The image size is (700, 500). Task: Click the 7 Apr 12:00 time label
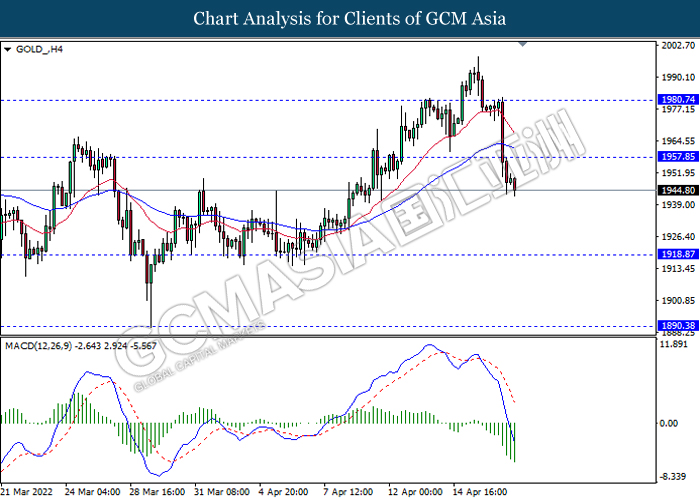pyautogui.click(x=349, y=492)
